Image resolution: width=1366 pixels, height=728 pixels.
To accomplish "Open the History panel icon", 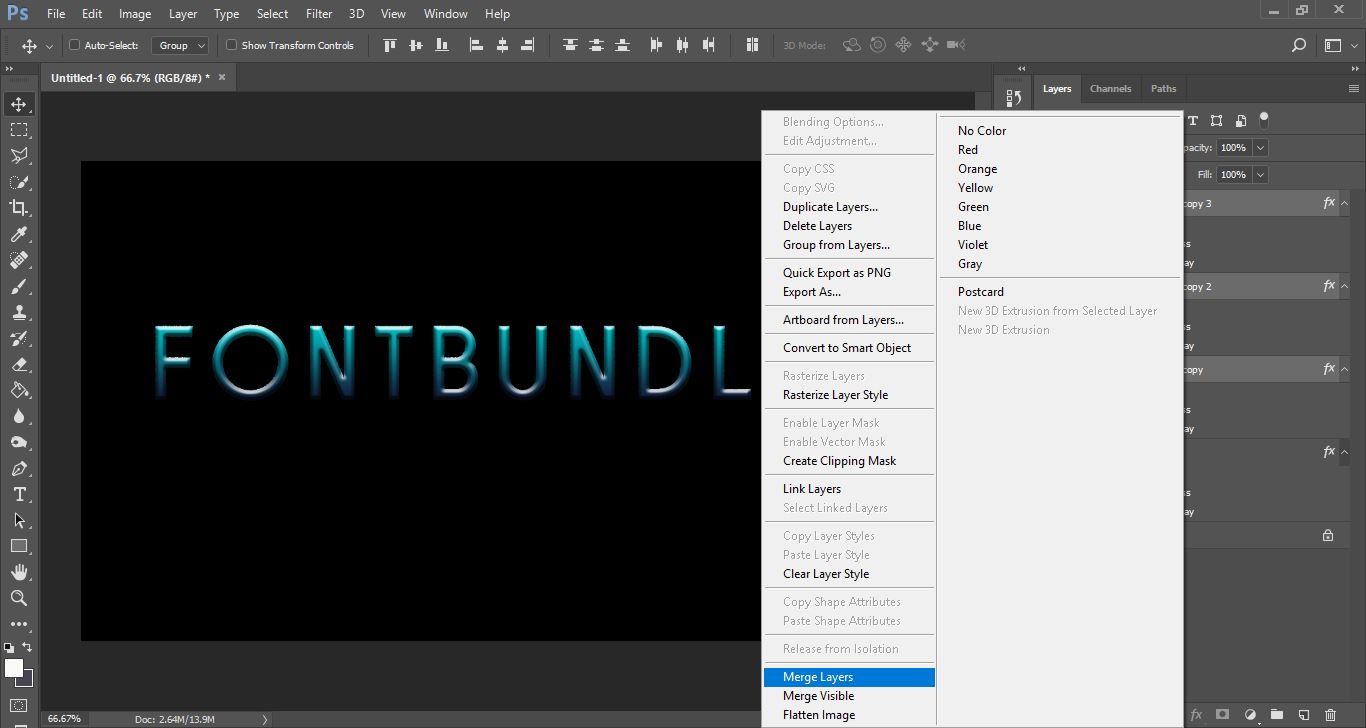I will point(1014,98).
